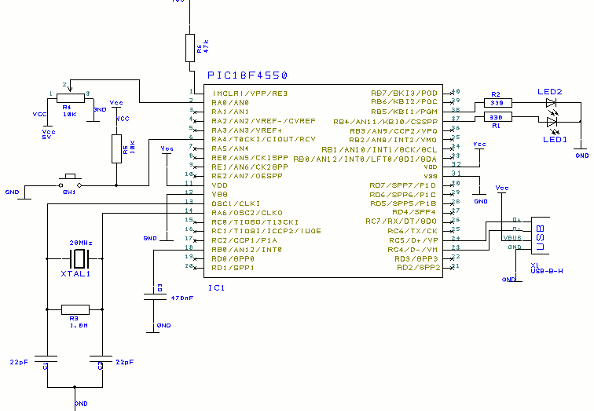
Task: Click the SW1 push button symbol
Action: [x=70, y=182]
